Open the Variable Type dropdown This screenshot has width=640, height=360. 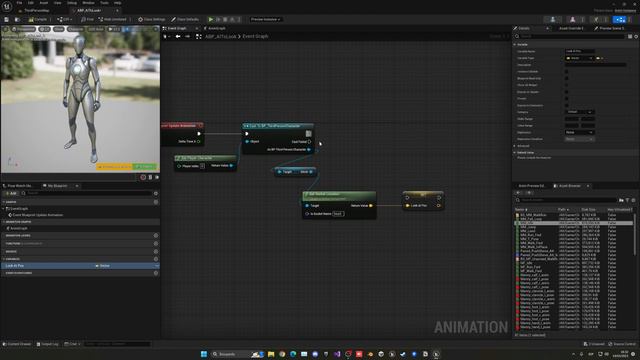579,58
